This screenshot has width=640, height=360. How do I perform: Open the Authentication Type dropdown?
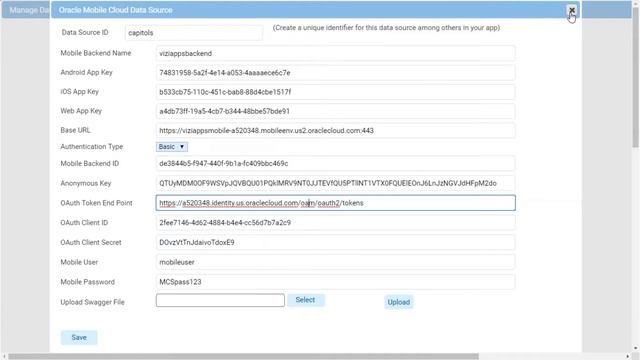pyautogui.click(x=171, y=147)
